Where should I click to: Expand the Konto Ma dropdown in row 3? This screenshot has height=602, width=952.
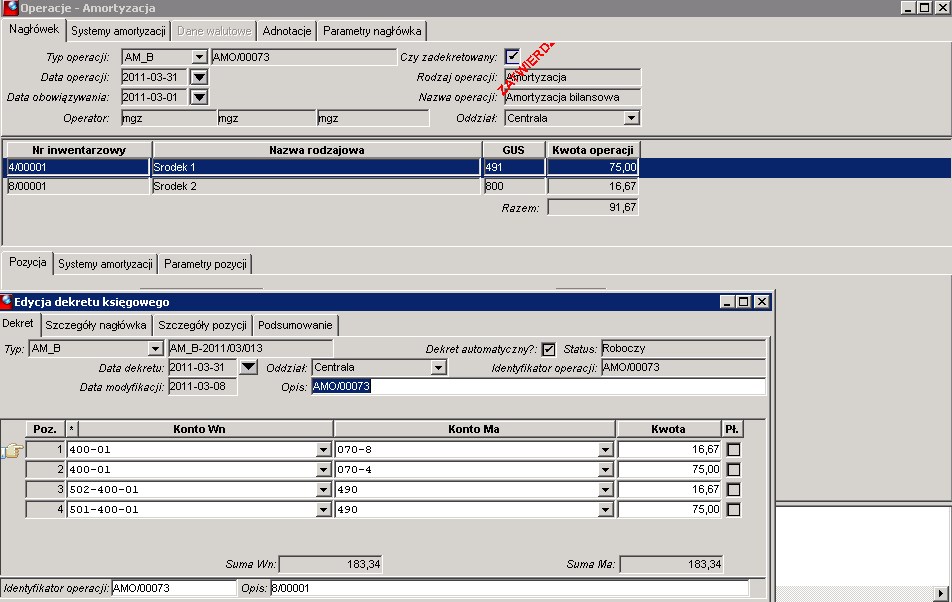[x=605, y=490]
